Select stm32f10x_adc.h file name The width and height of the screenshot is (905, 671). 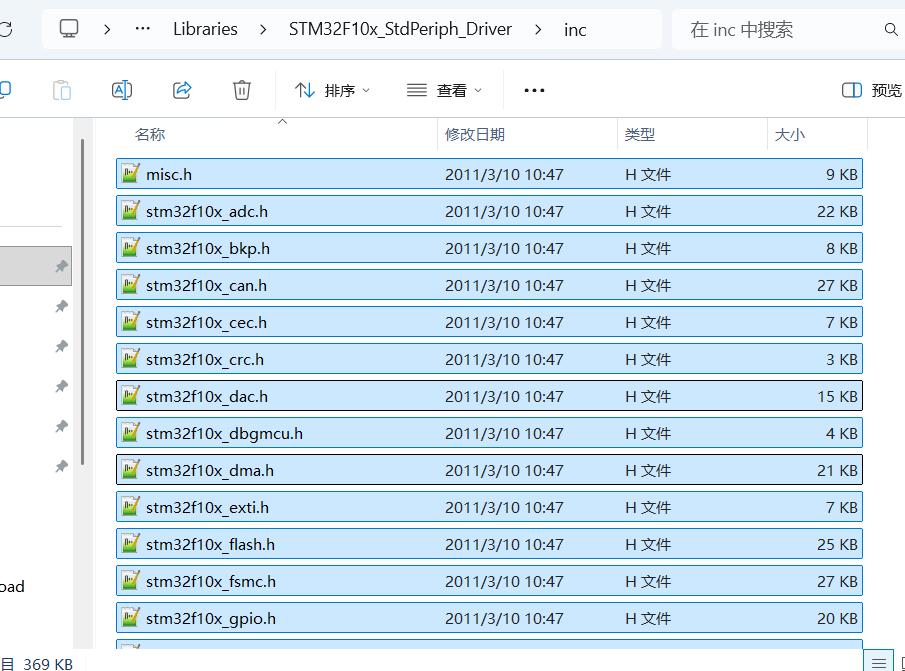(x=207, y=212)
